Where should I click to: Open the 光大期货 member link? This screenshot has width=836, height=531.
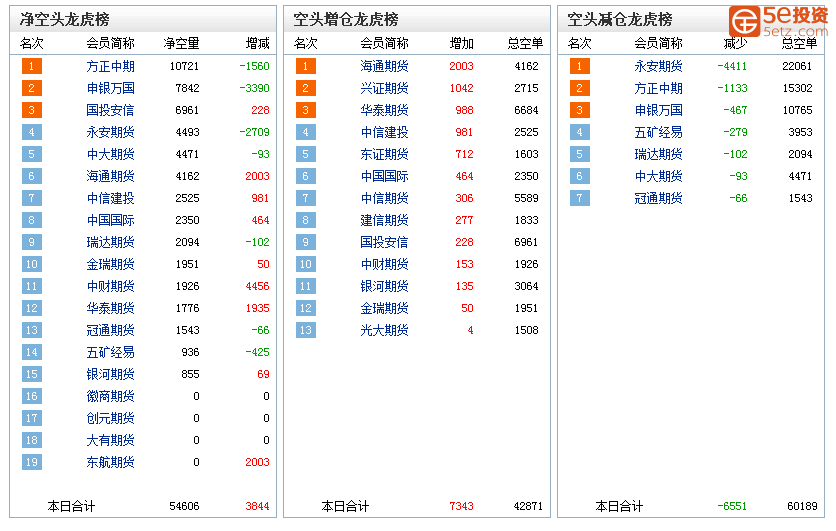click(384, 330)
